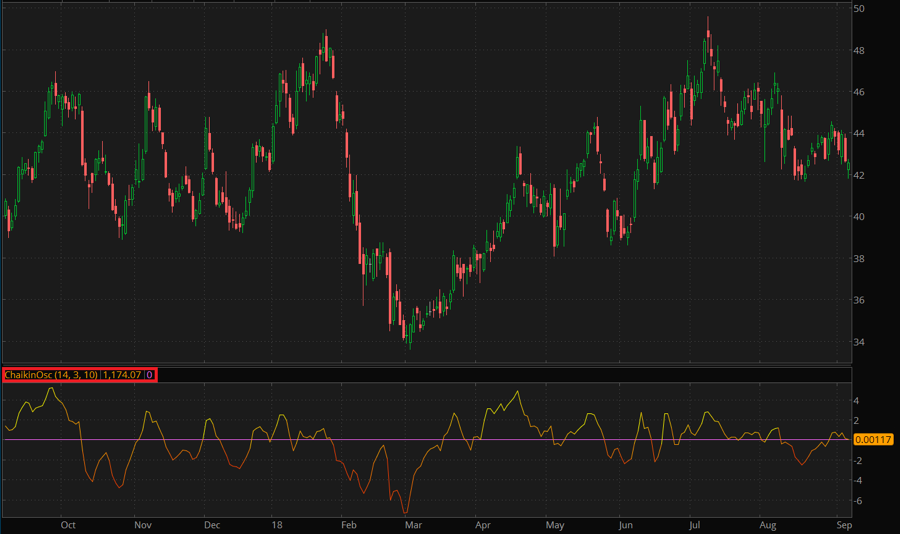Click the 4 level on oscillator axis
The width and height of the screenshot is (900, 534).
pyautogui.click(x=858, y=400)
